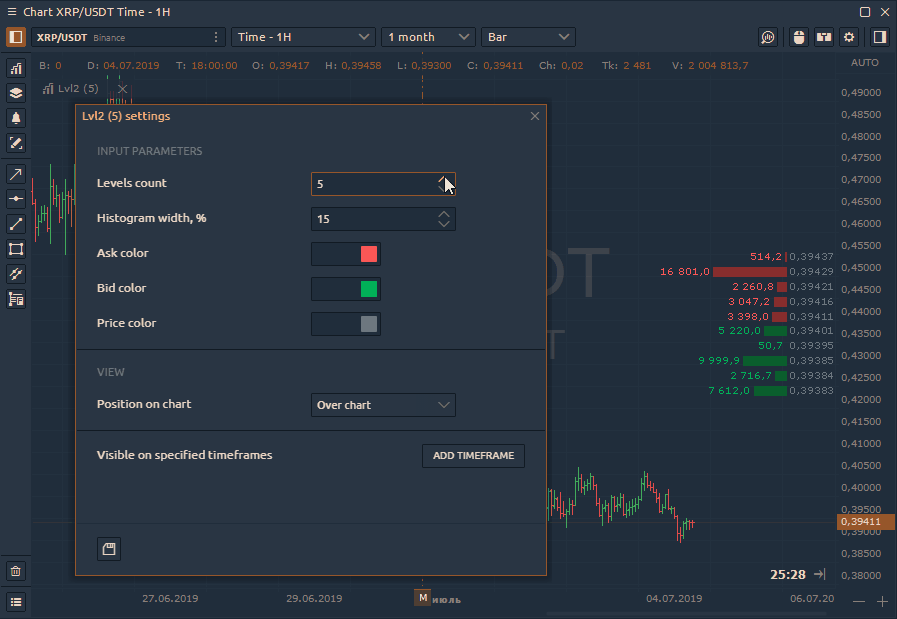Maximize the chart window
This screenshot has width=897, height=619.
tap(865, 12)
